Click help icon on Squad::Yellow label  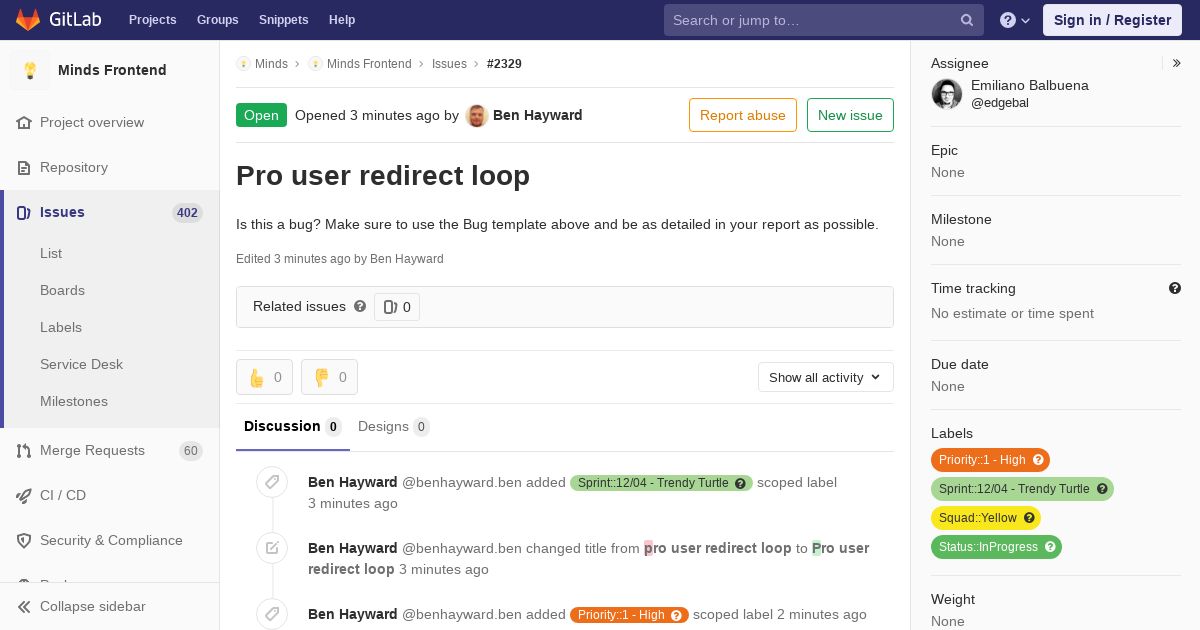point(1029,518)
